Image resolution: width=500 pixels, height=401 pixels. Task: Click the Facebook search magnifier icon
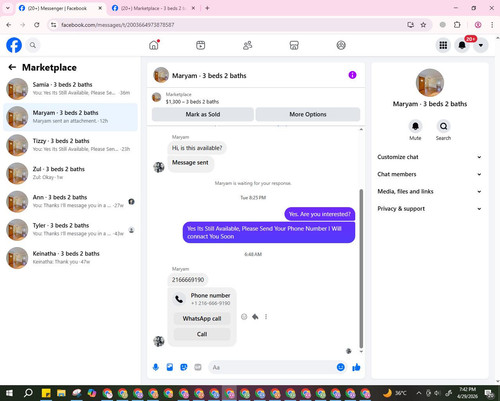coord(33,45)
